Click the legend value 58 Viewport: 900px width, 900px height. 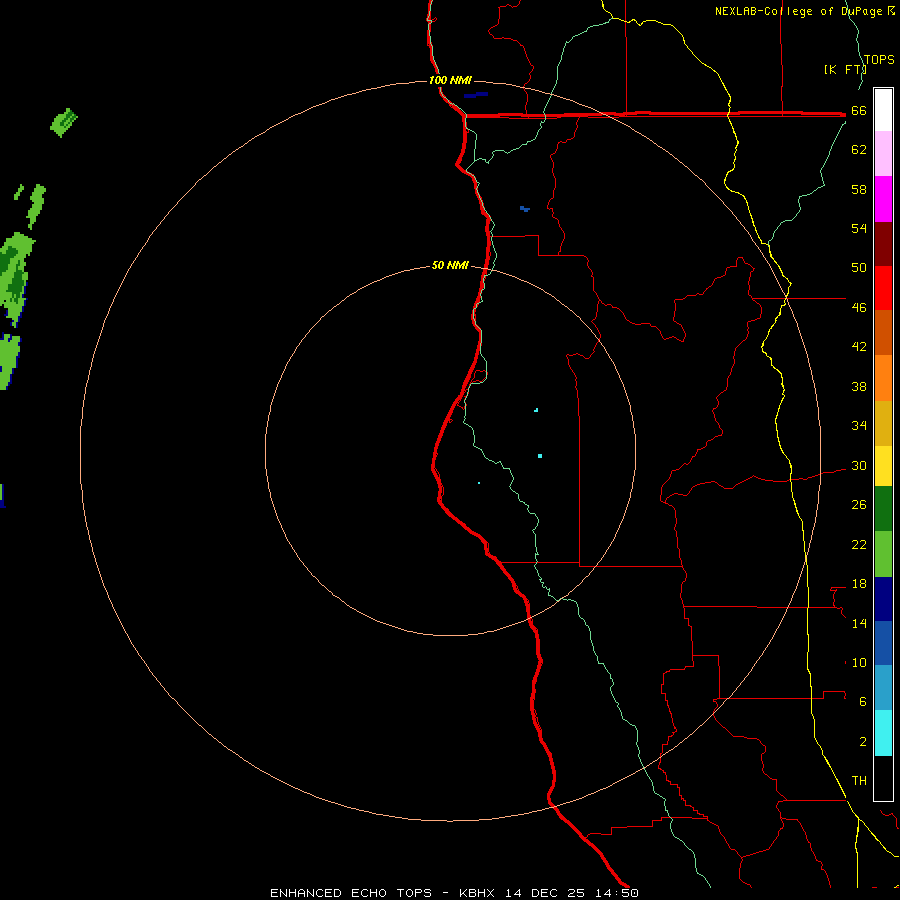click(859, 189)
